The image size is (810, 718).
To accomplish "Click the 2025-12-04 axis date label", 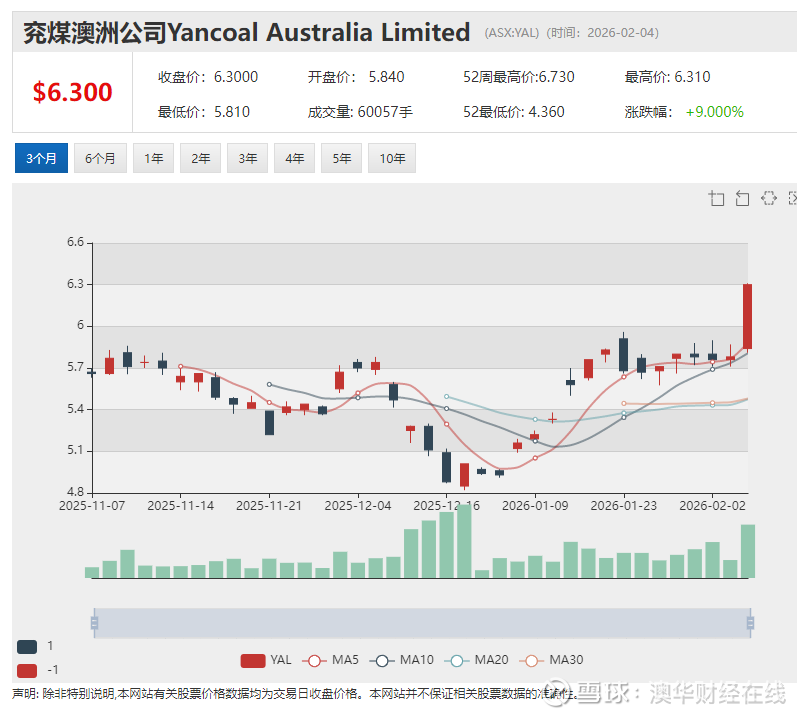I will pos(358,506).
